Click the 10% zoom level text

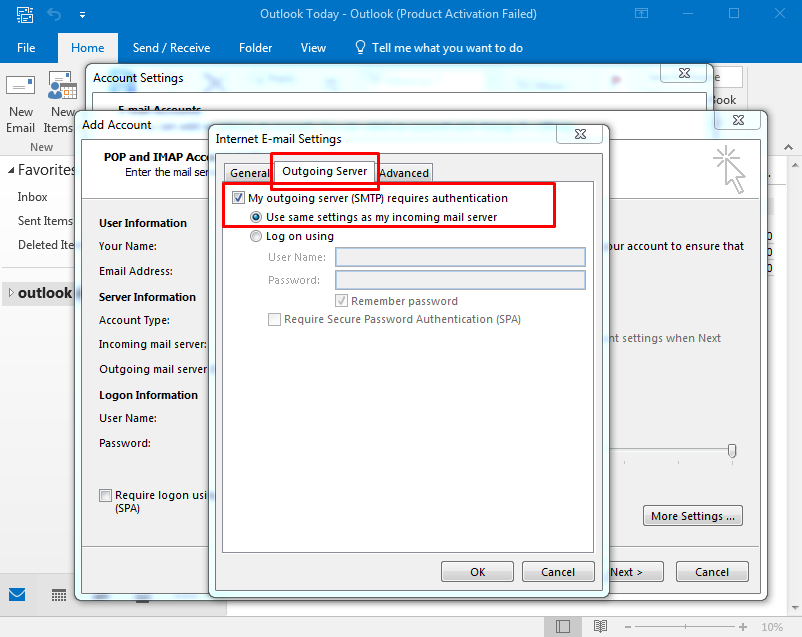coord(772,627)
